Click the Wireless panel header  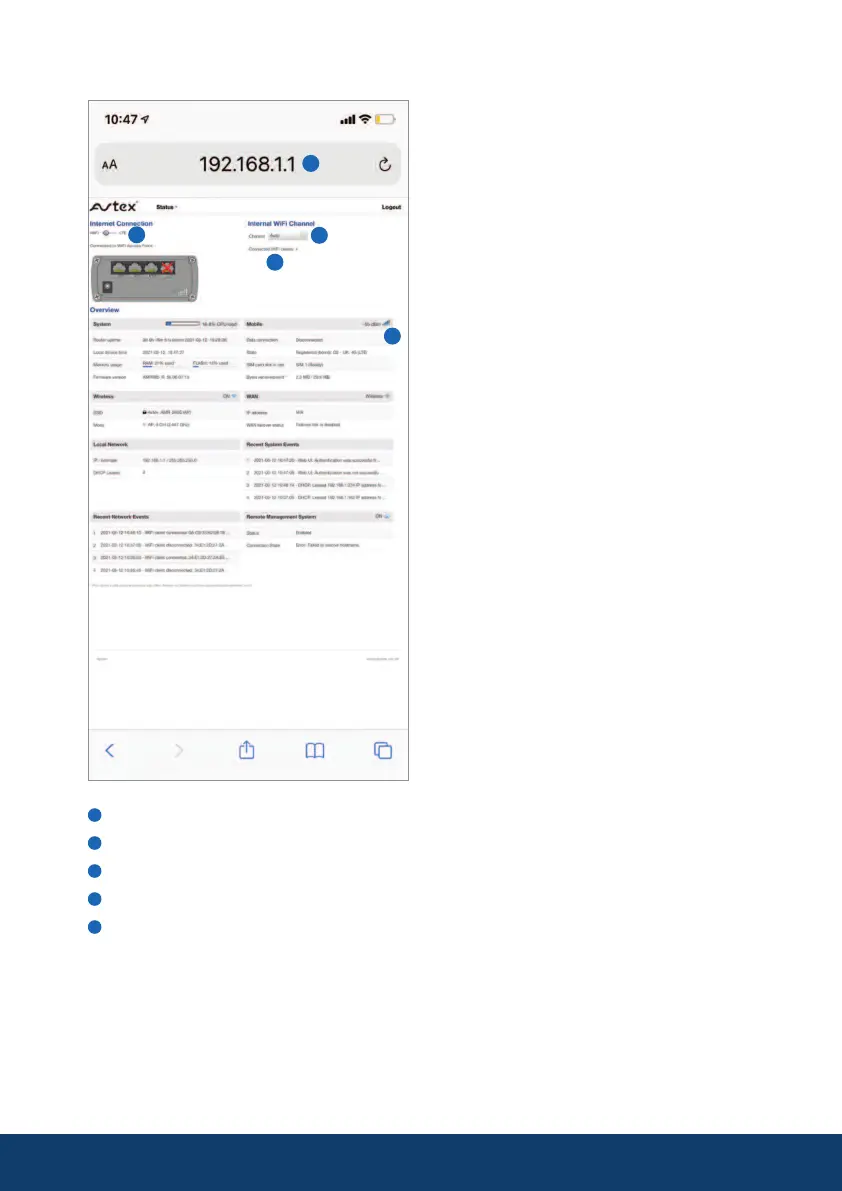pos(165,396)
